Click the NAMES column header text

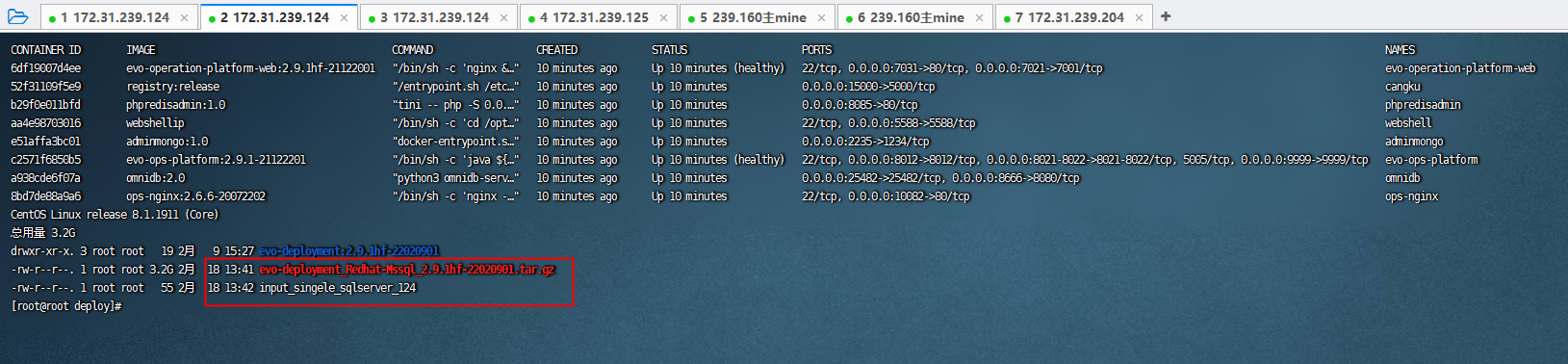coord(1401,50)
